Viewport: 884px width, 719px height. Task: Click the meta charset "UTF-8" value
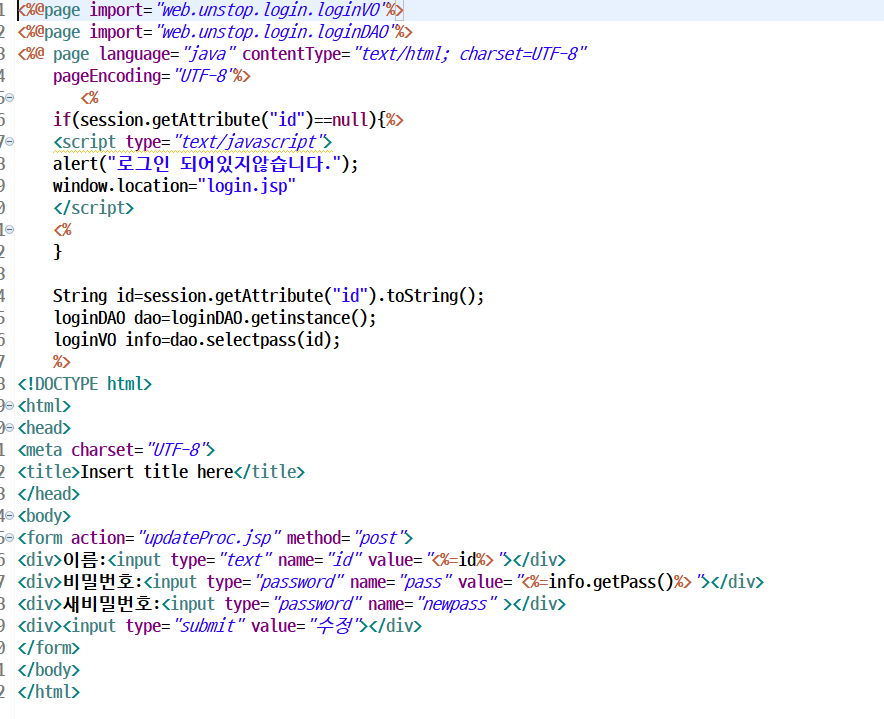point(178,450)
